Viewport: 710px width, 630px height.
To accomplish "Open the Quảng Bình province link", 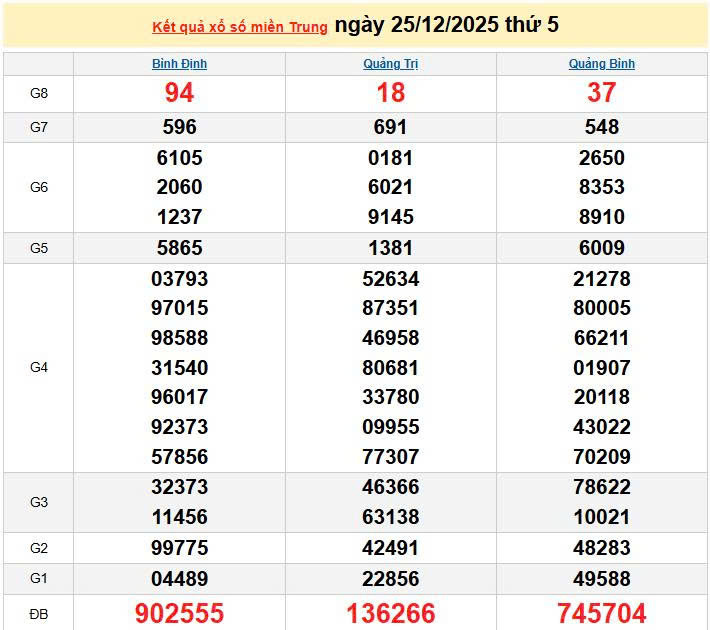I will [x=602, y=64].
